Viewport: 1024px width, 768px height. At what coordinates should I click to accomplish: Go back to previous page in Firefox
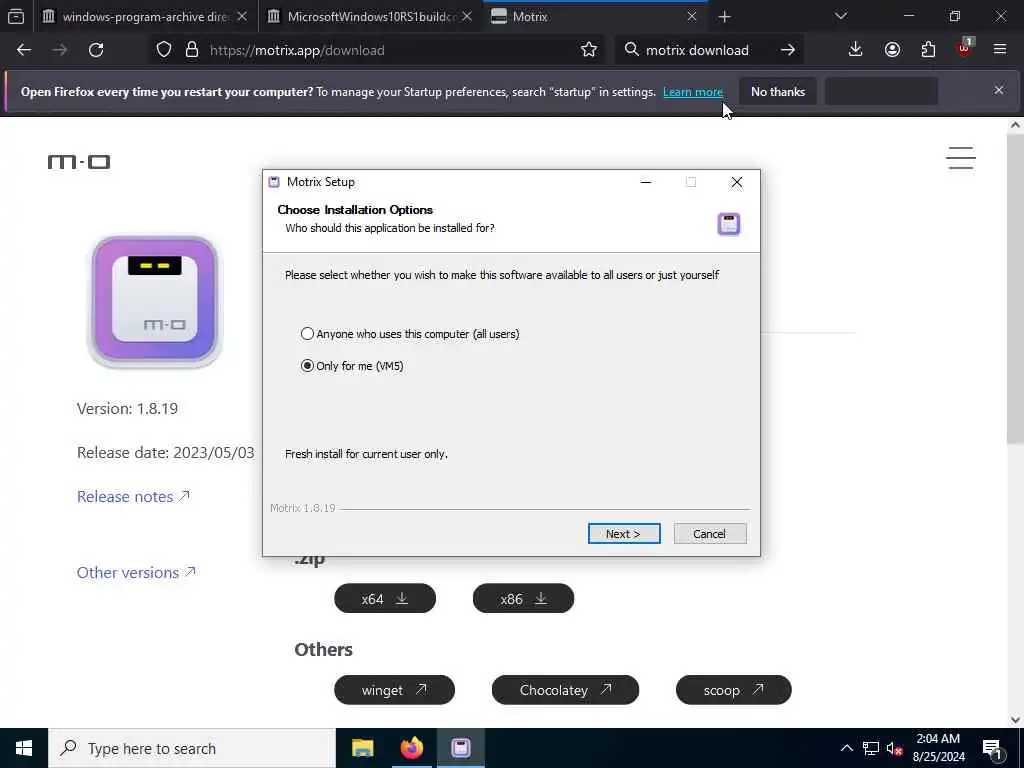click(24, 50)
